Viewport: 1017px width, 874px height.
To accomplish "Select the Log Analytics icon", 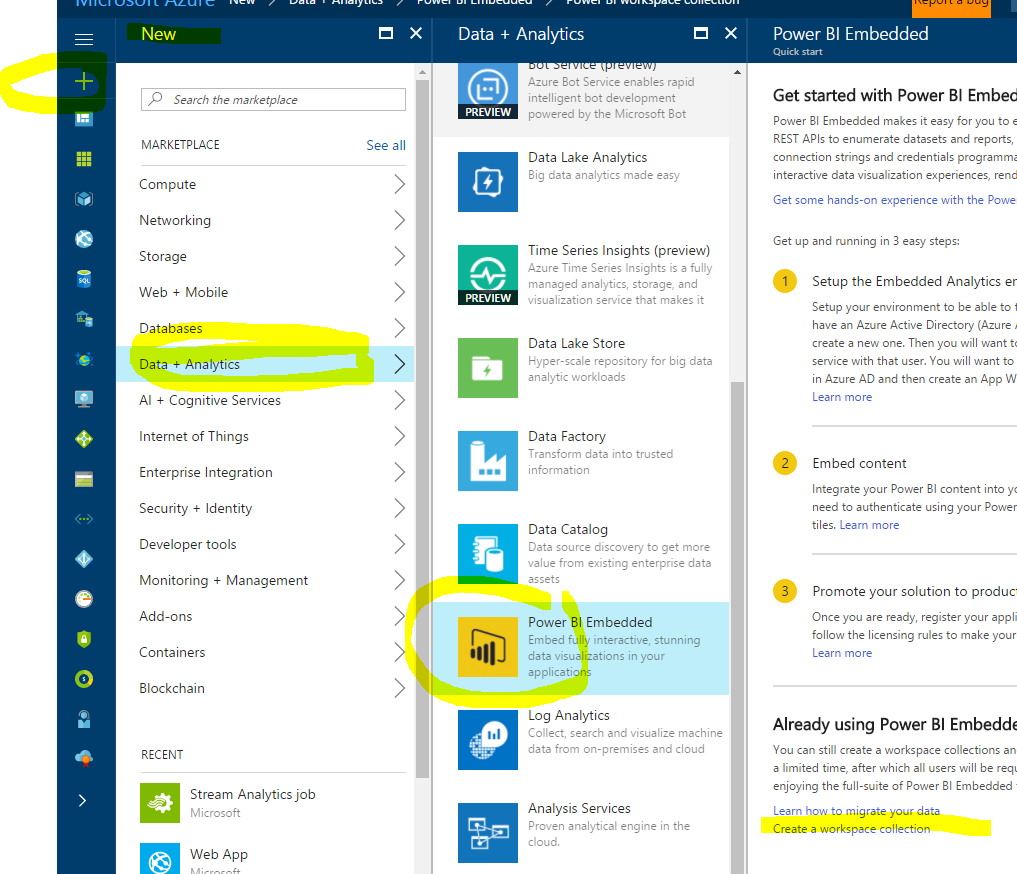I will (x=488, y=740).
